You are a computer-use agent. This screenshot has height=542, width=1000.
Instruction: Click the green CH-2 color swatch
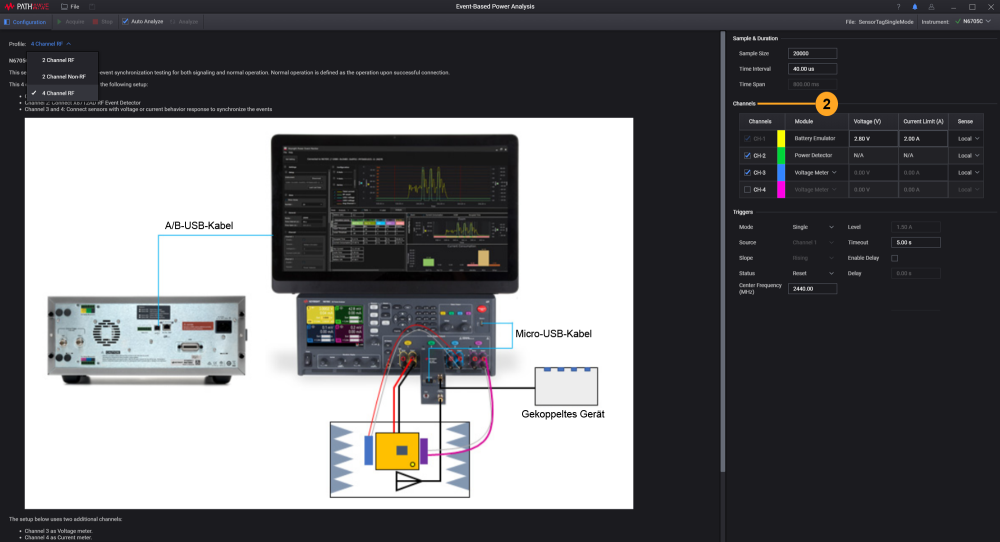[781, 156]
